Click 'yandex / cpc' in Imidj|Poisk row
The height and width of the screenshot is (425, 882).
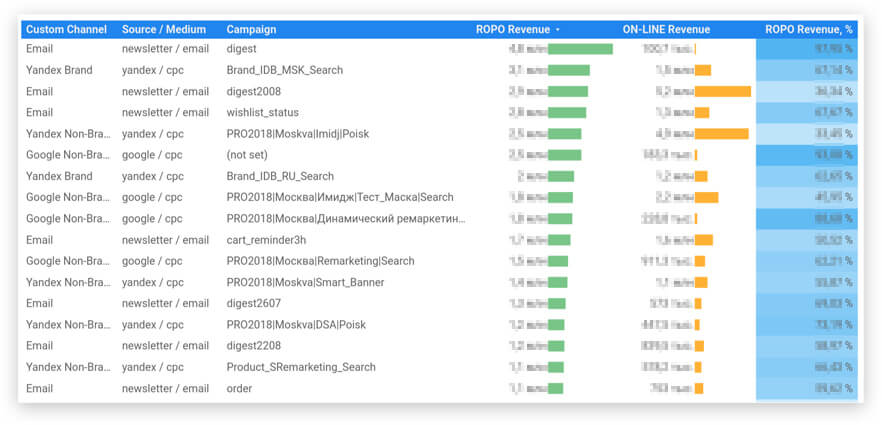(x=152, y=134)
